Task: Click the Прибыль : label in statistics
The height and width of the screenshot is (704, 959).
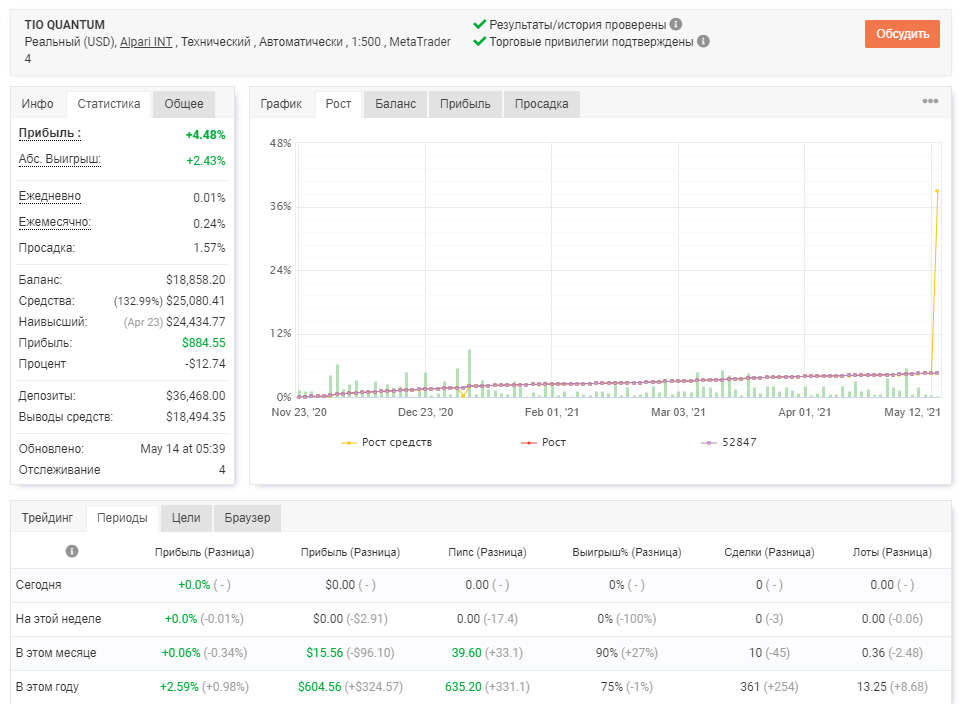Action: pyautogui.click(x=50, y=133)
